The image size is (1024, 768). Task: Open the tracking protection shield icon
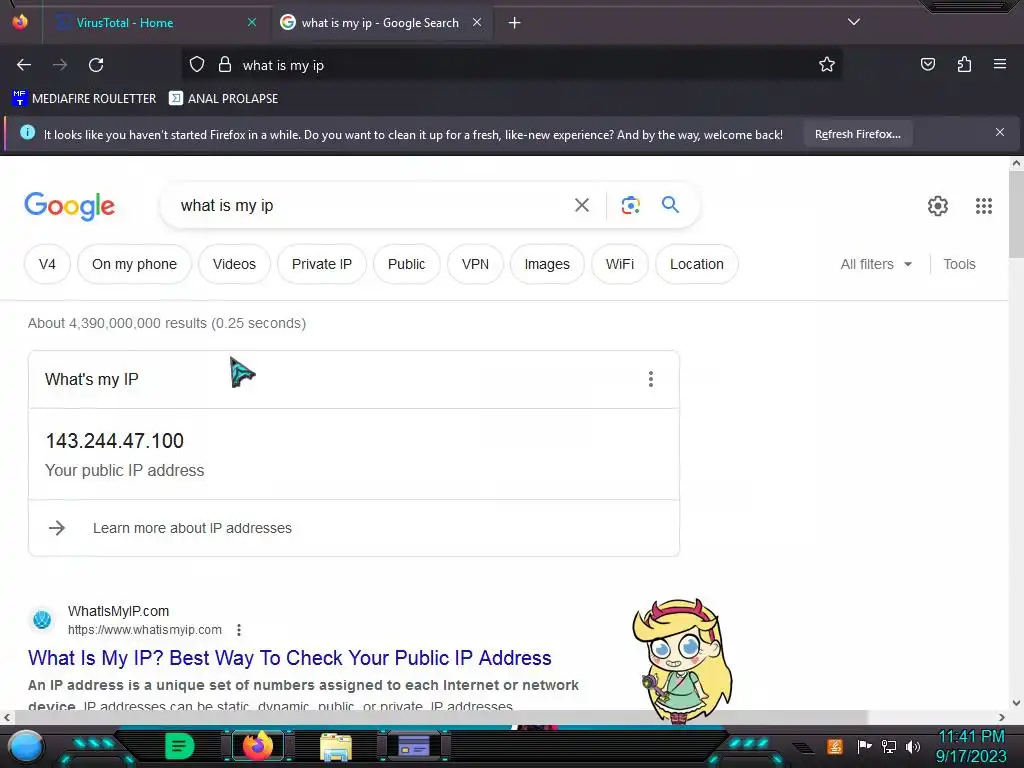tap(197, 64)
